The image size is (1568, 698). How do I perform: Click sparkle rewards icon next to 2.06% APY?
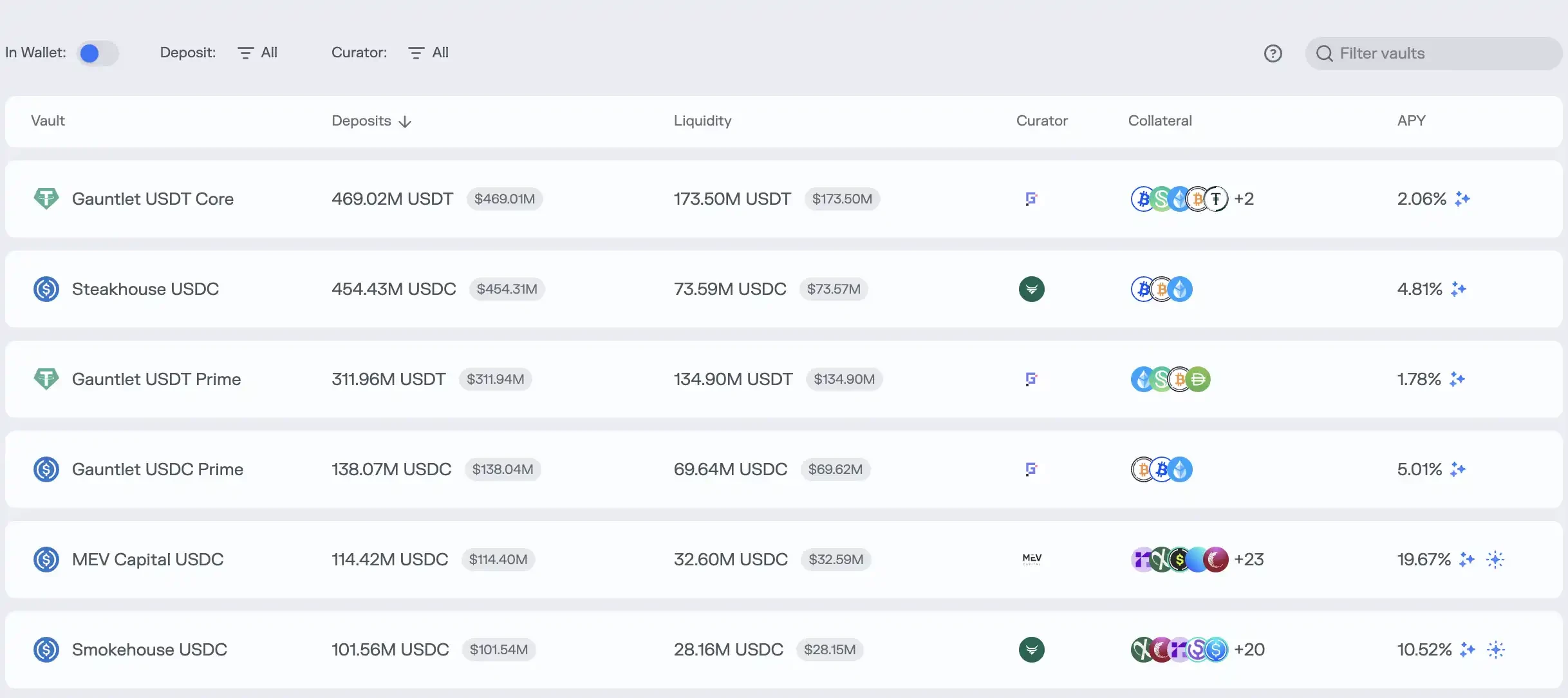click(1462, 199)
